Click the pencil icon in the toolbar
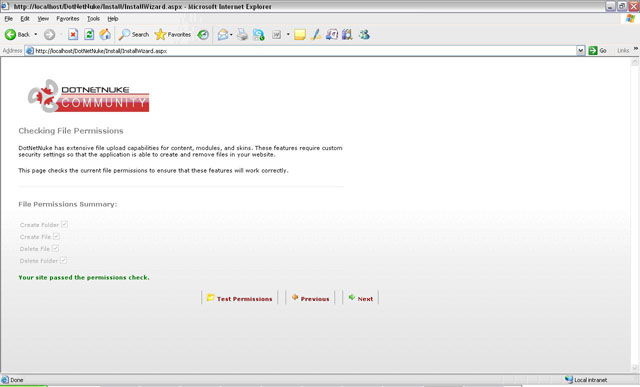 pyautogui.click(x=316, y=35)
